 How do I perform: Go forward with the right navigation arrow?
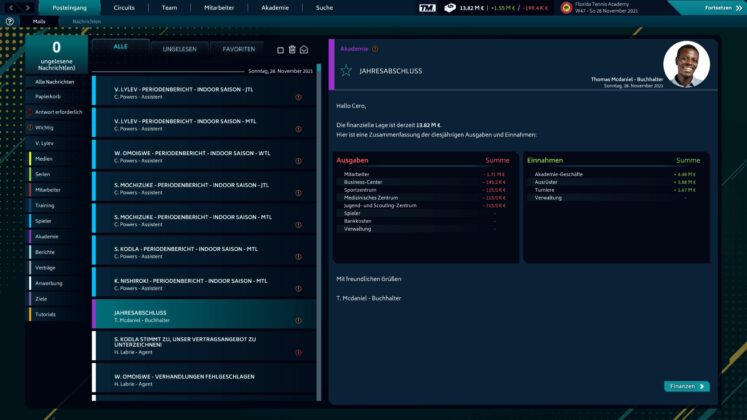coord(28,8)
